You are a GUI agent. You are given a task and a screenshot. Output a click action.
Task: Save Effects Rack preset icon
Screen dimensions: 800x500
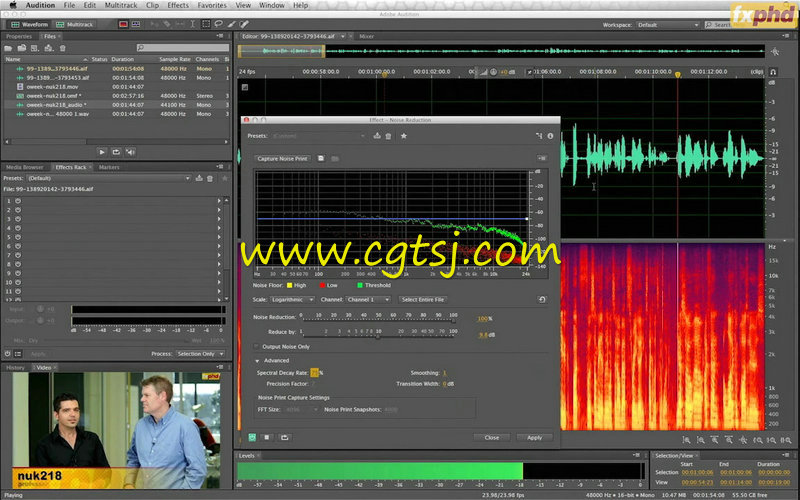(199, 178)
